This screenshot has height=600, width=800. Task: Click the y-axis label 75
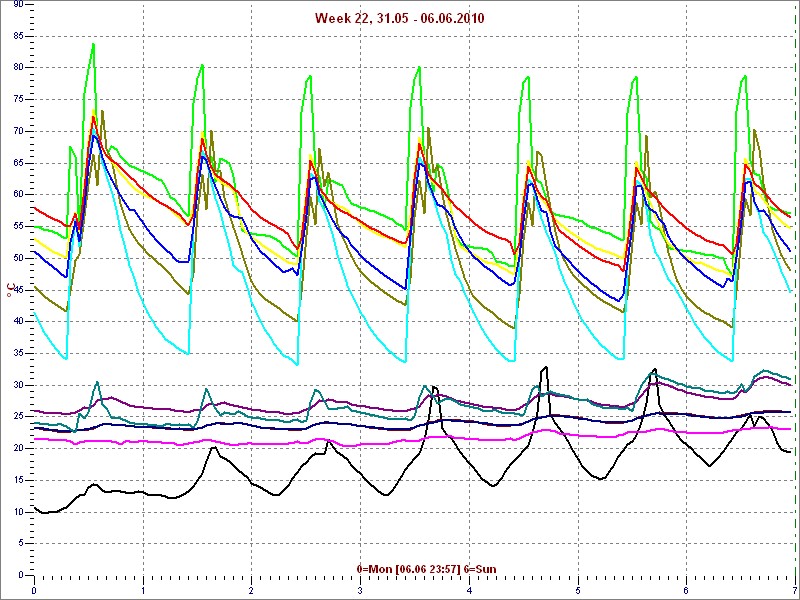[x=18, y=99]
